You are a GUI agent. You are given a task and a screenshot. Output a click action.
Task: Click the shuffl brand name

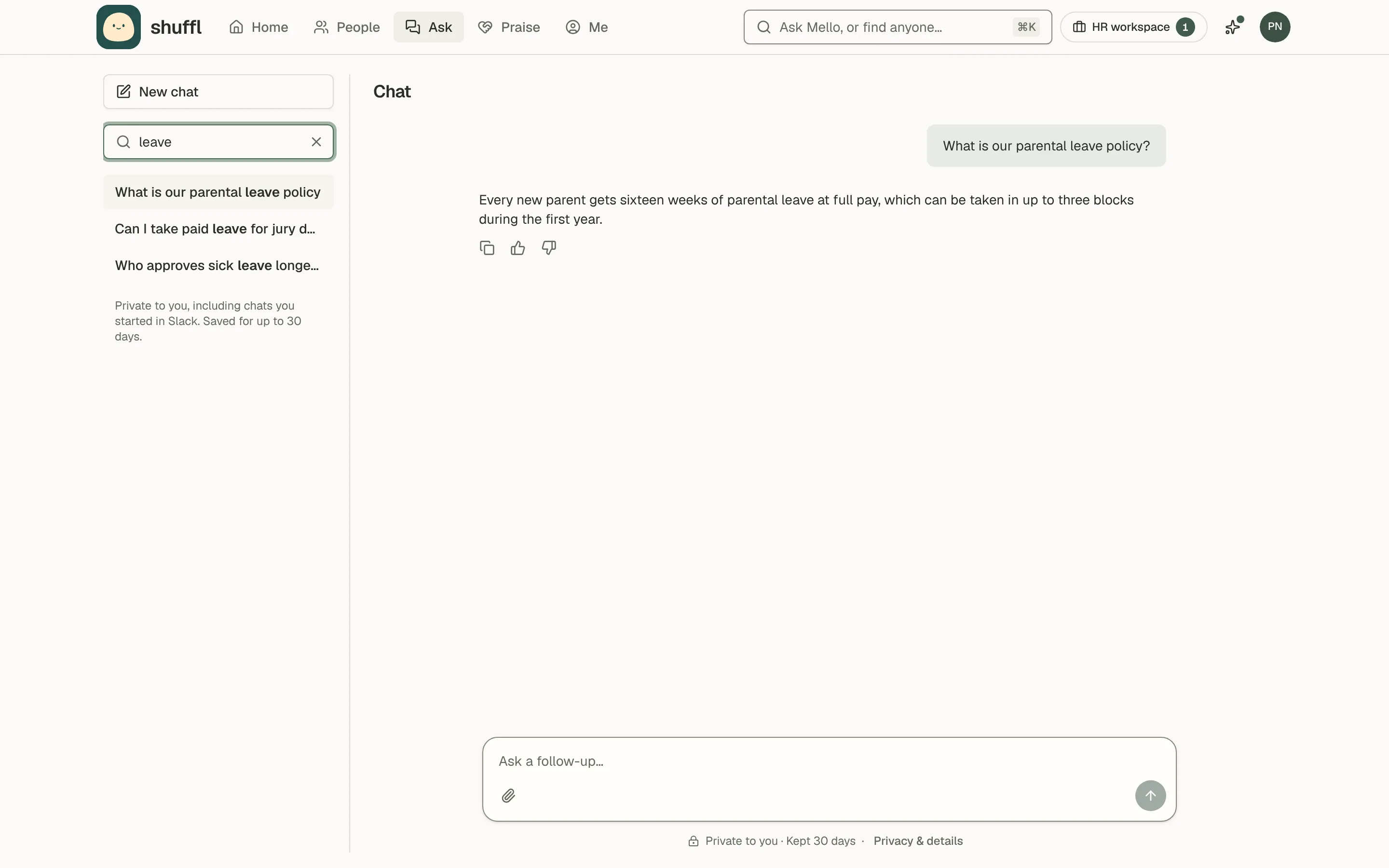[176, 27]
